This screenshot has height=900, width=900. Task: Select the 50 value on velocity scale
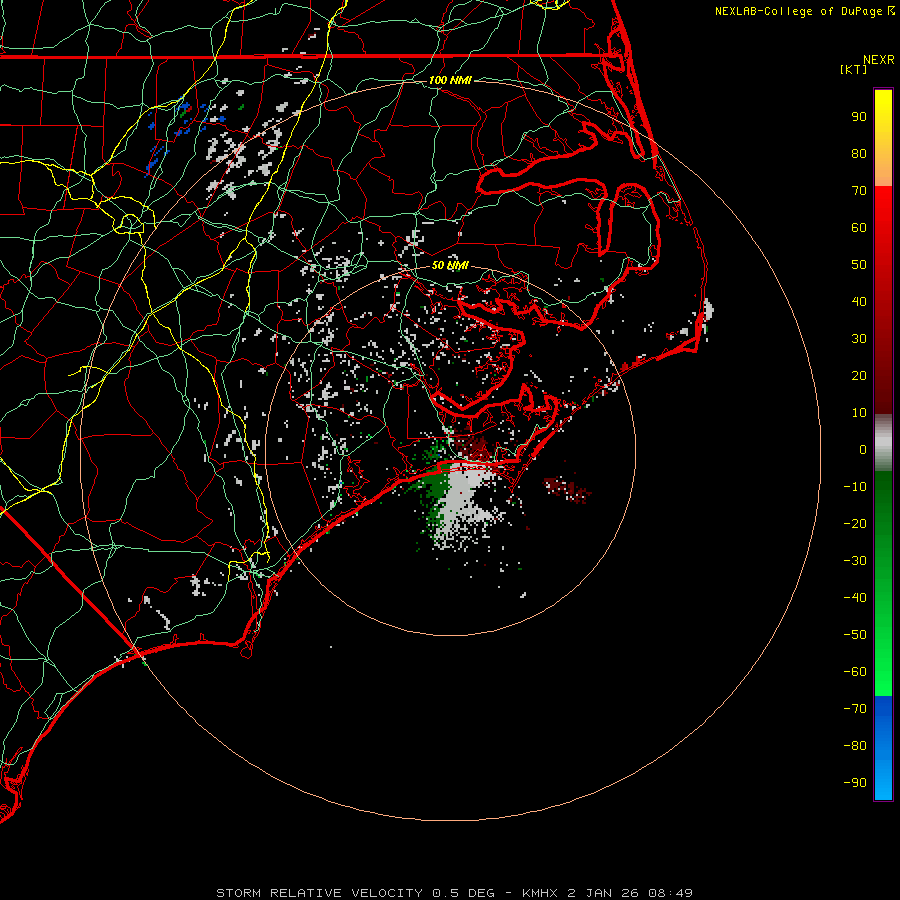(x=859, y=265)
